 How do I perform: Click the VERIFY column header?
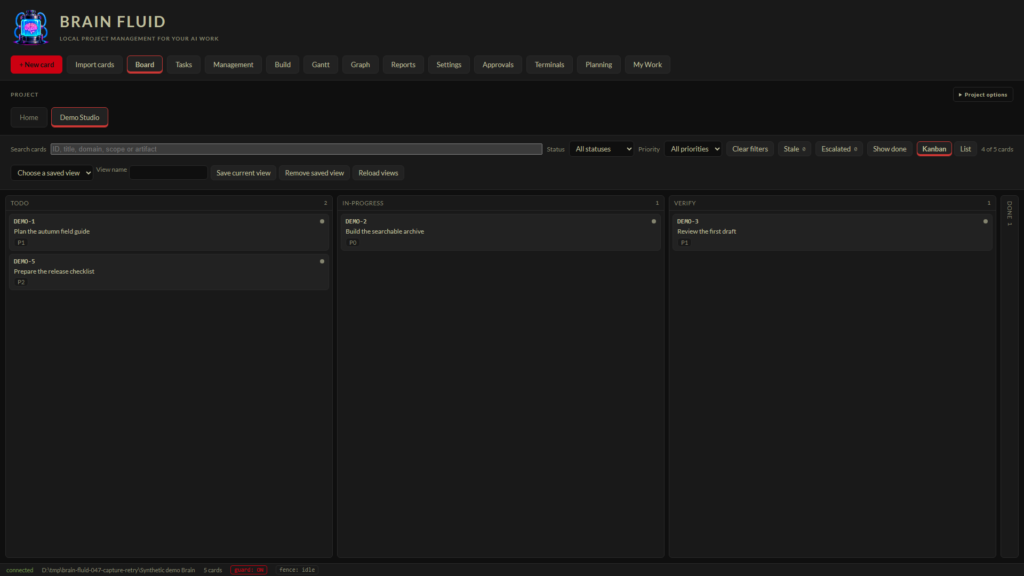pos(832,203)
